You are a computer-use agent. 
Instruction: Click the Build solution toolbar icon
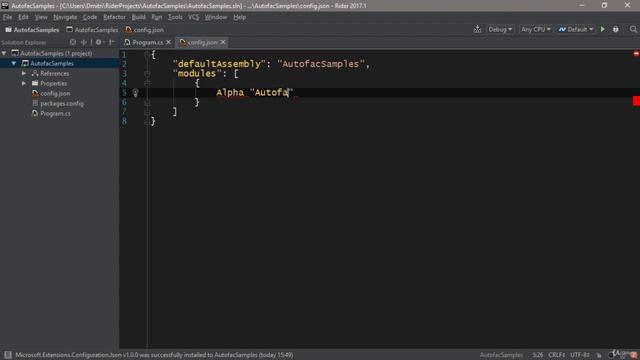tap(477, 29)
